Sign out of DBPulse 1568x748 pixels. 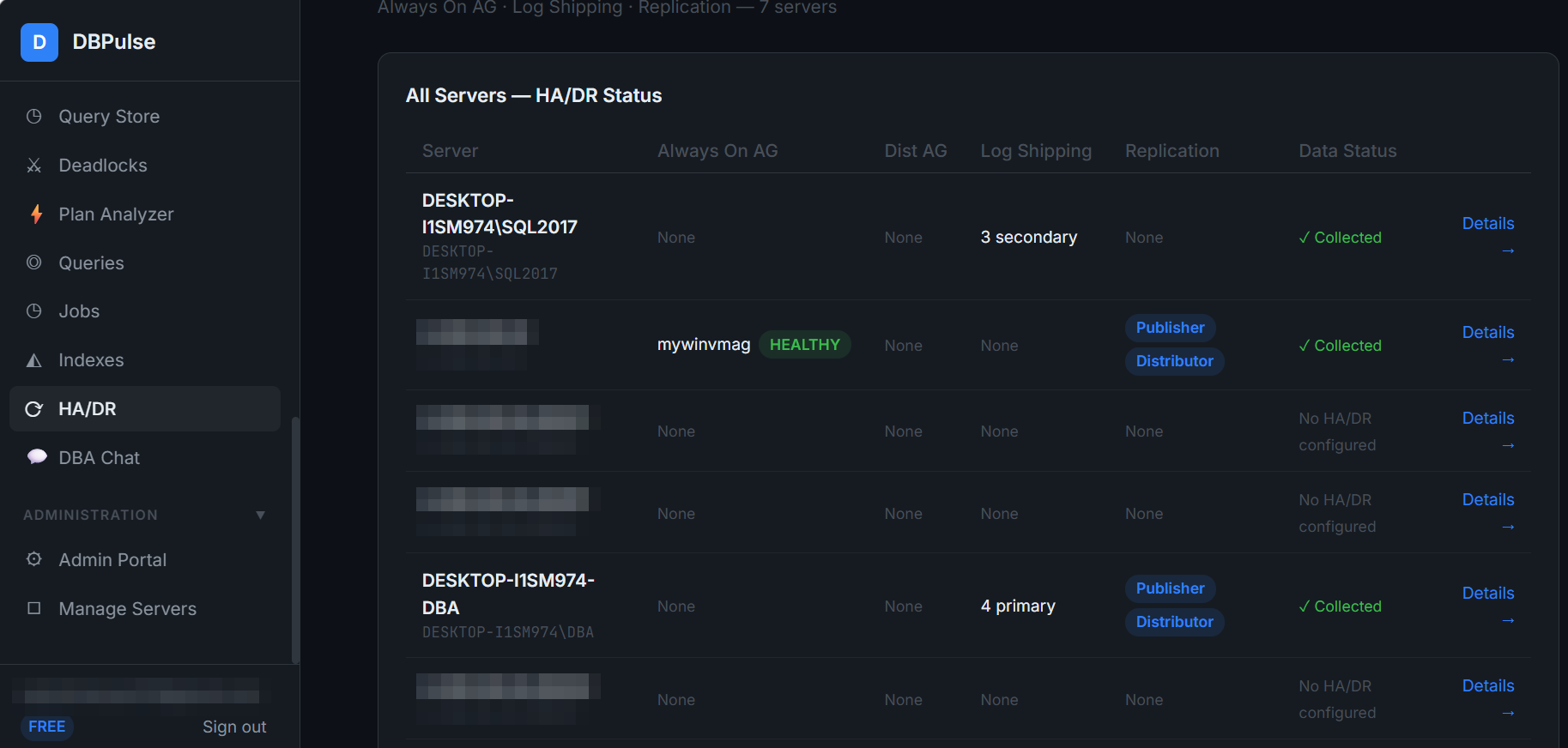(x=234, y=727)
